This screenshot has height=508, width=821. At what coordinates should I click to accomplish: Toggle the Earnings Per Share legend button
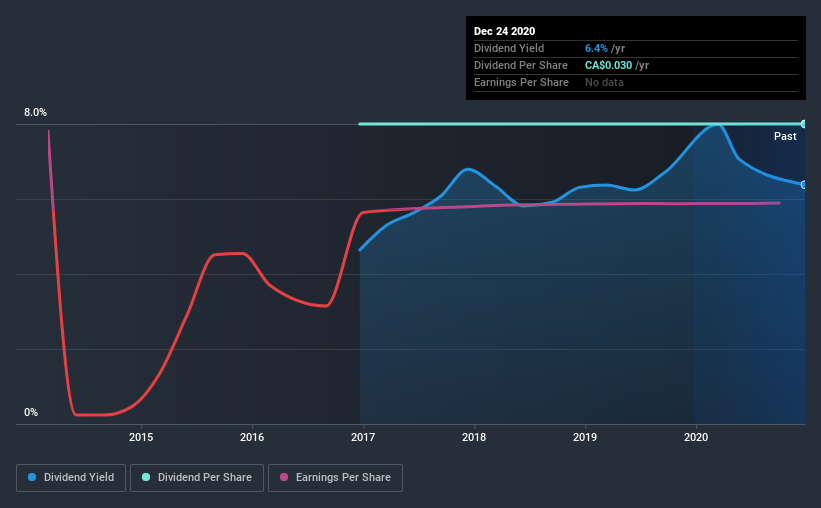coord(335,478)
